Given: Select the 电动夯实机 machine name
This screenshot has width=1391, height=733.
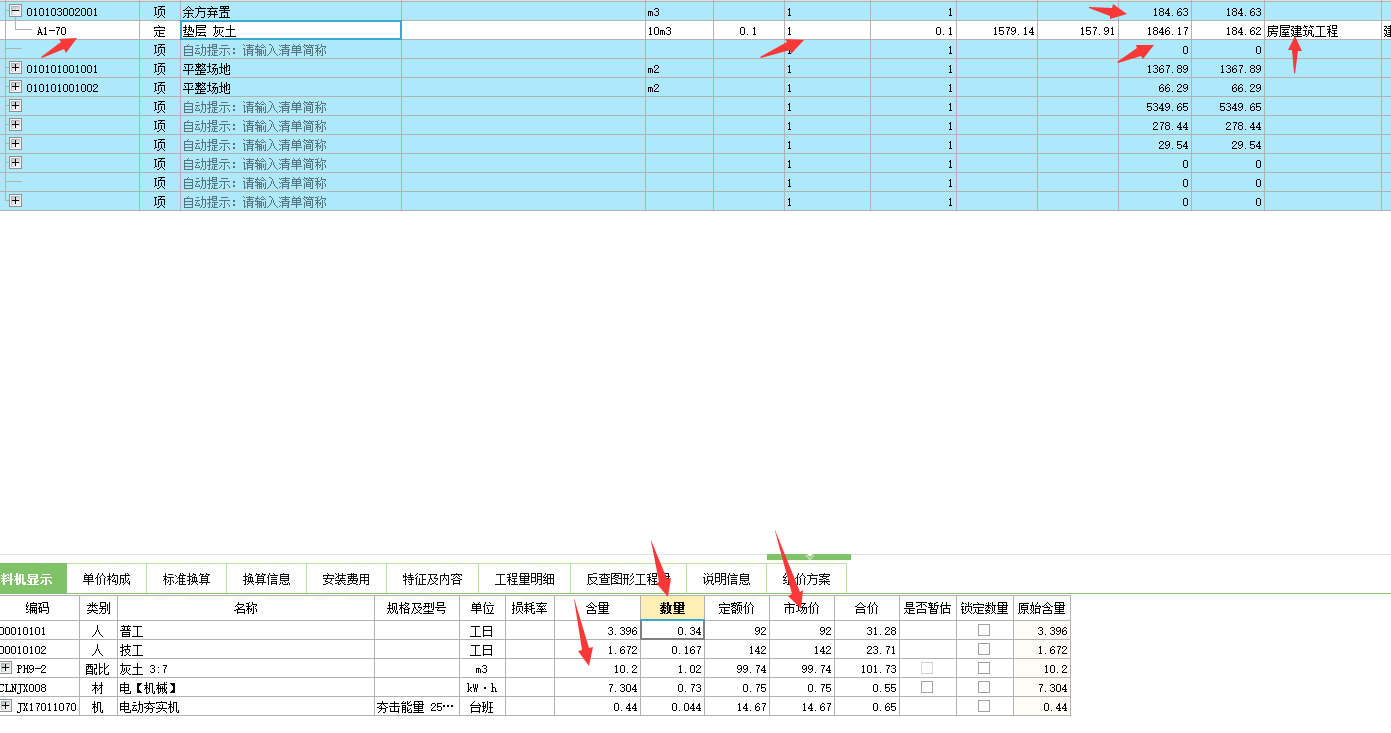Looking at the screenshot, I should pos(150,707).
